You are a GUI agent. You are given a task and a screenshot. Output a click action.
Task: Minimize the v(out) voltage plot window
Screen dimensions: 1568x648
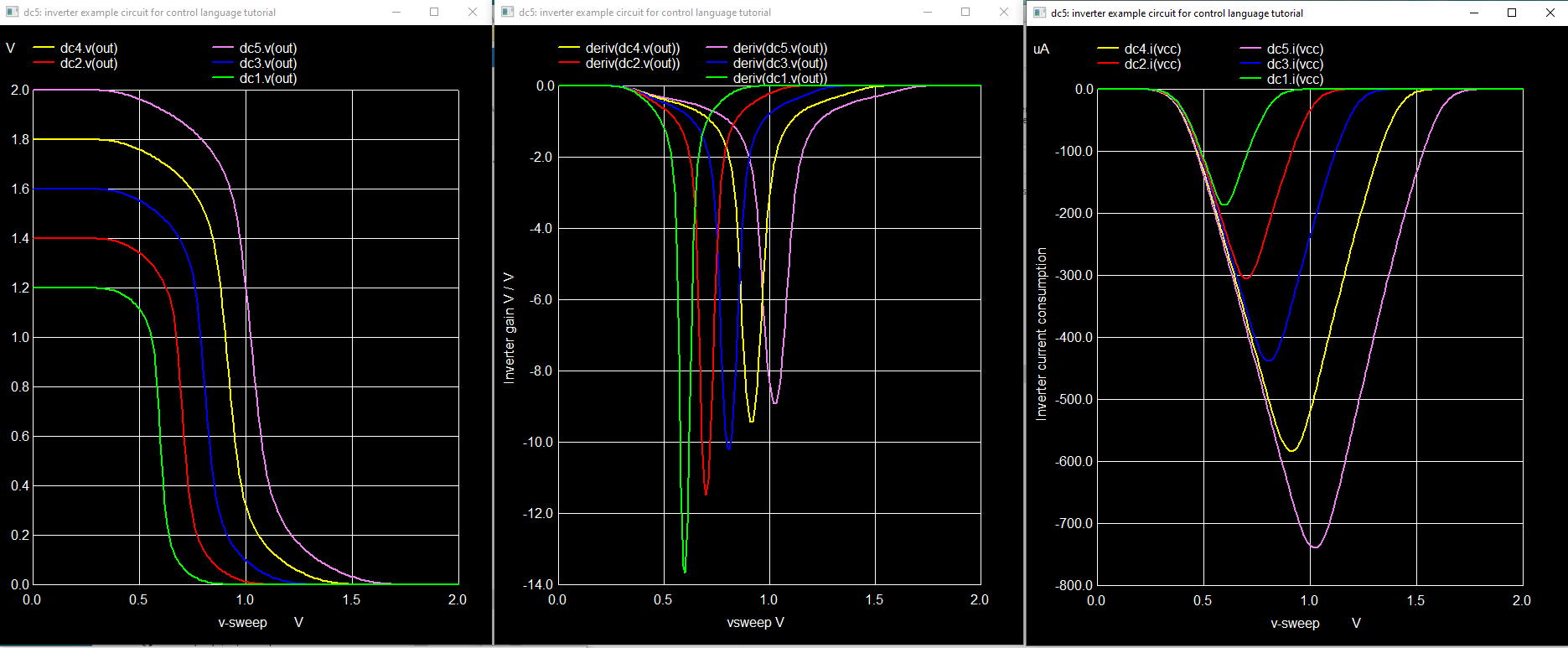point(396,13)
